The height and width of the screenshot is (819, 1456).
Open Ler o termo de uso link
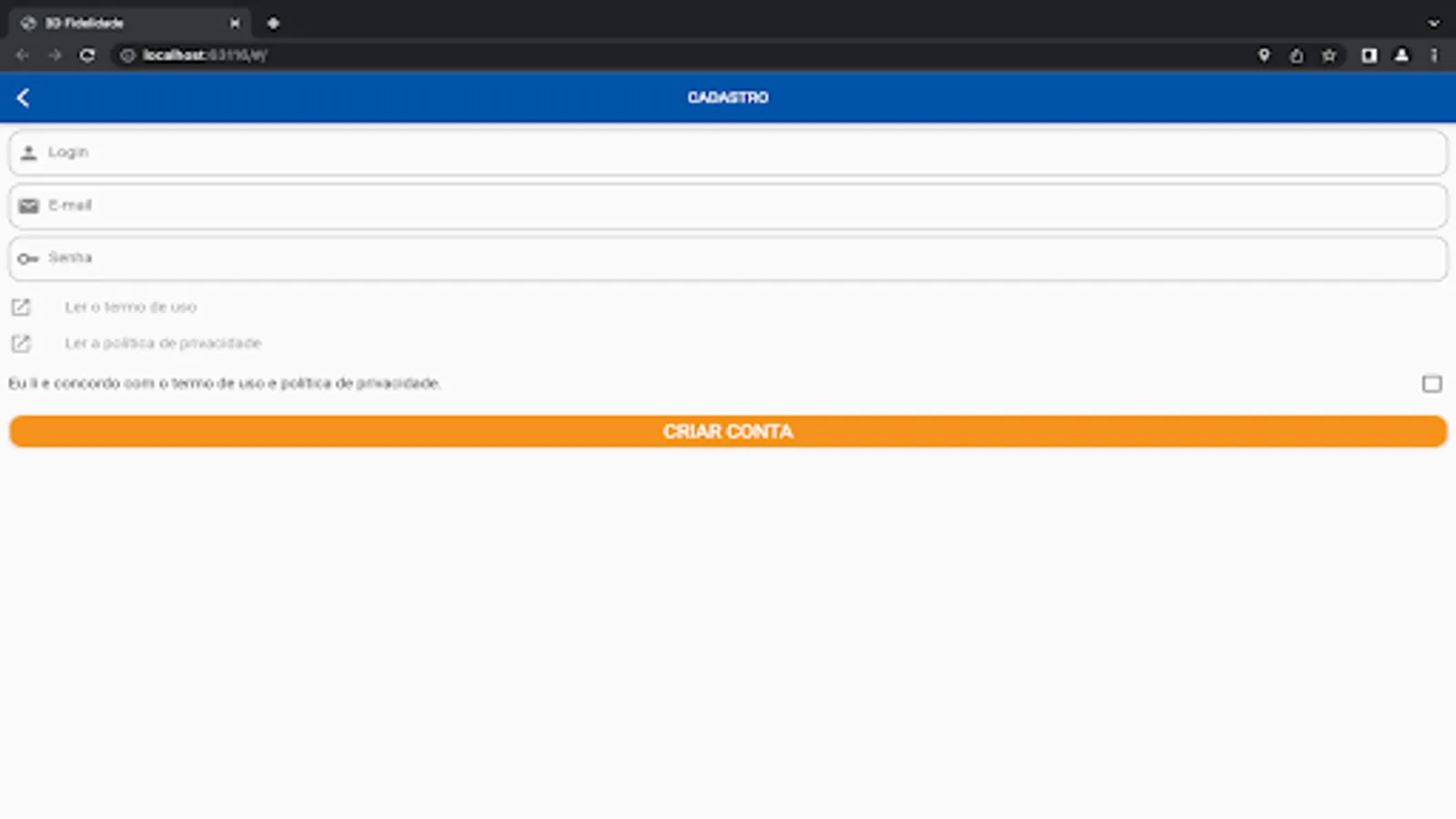click(130, 308)
